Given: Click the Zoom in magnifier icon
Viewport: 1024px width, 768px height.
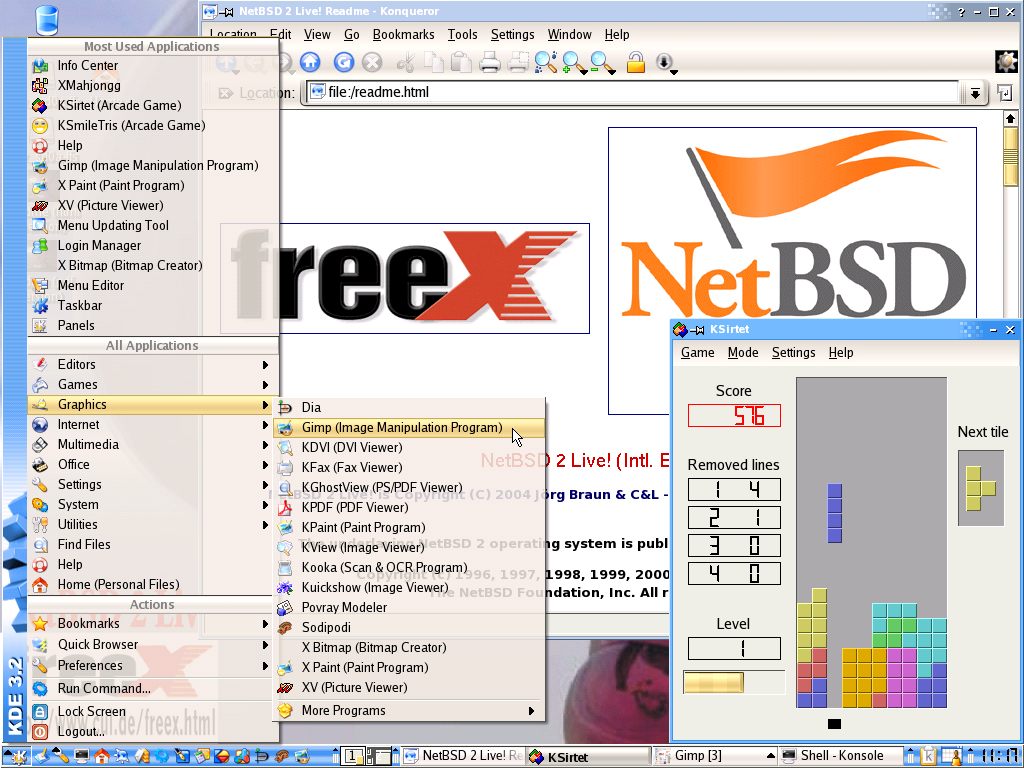Looking at the screenshot, I should point(575,62).
